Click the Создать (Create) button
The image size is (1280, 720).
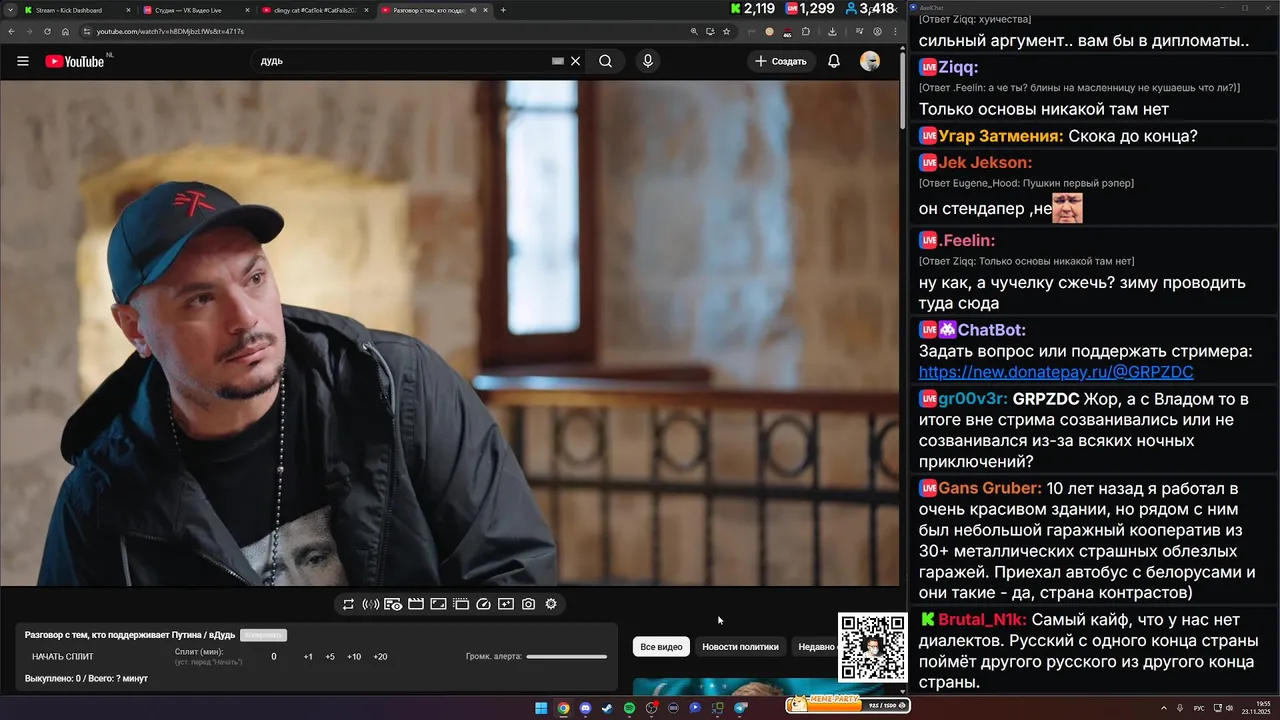(781, 61)
